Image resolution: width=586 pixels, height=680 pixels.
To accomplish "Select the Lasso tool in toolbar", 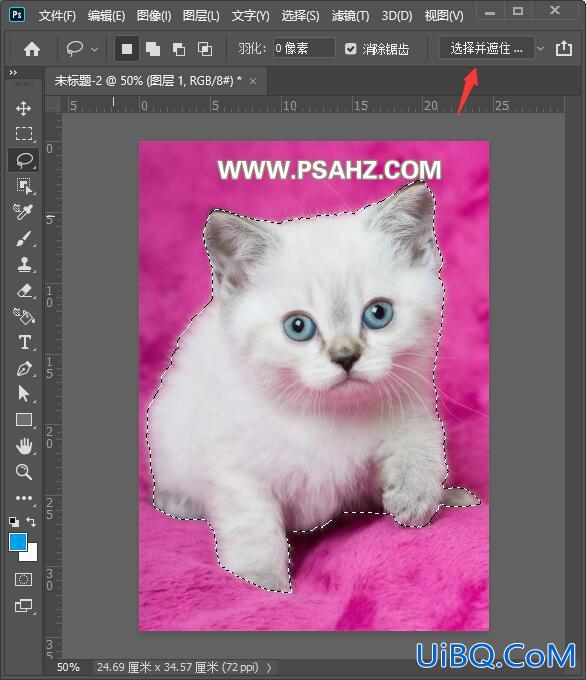I will 24,160.
